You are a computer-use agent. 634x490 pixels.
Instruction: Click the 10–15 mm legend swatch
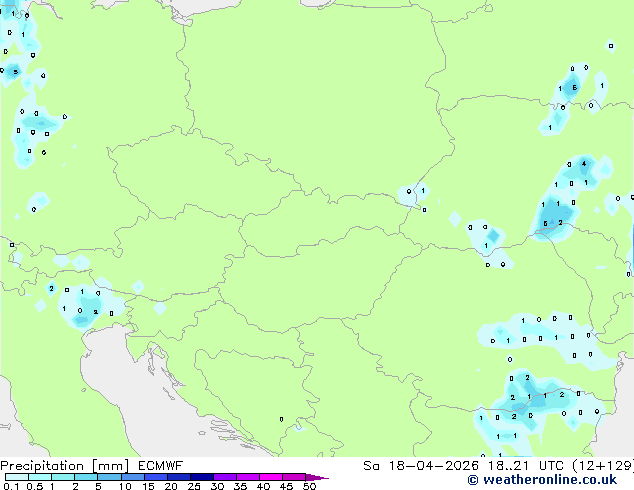tap(133, 477)
